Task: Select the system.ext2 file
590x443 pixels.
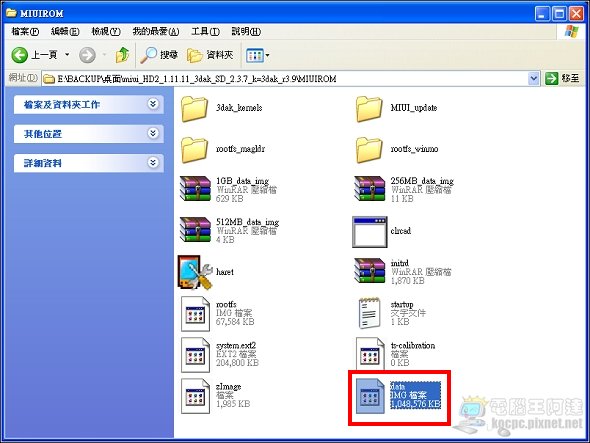Action: tap(195, 355)
